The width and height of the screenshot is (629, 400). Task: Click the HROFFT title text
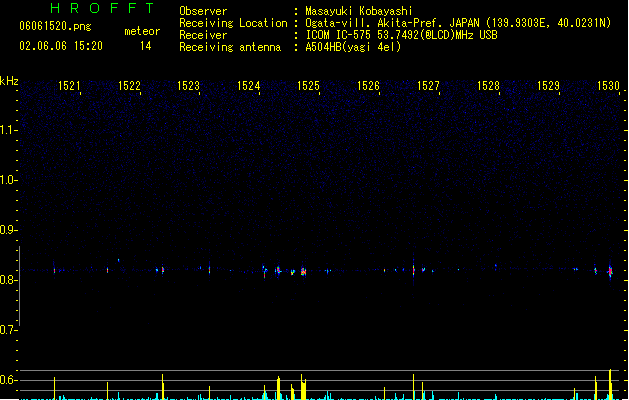(x=102, y=8)
